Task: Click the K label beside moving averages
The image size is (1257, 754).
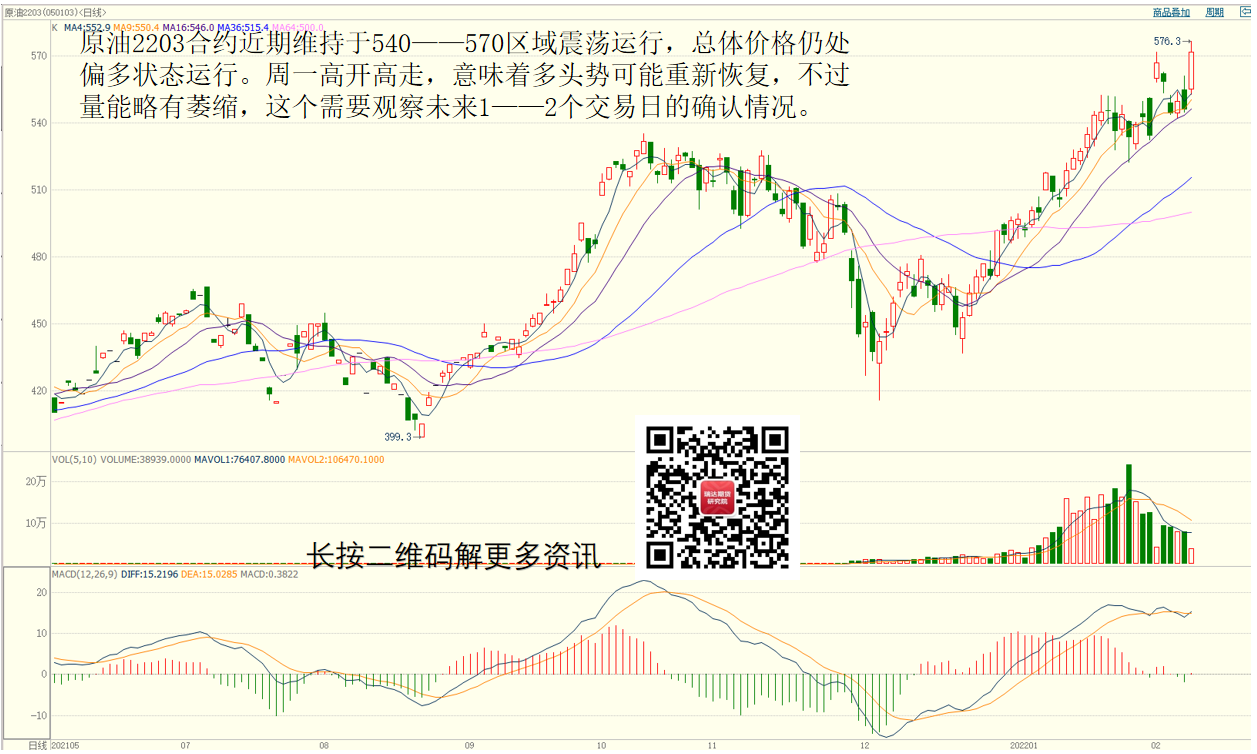Action: click(55, 28)
